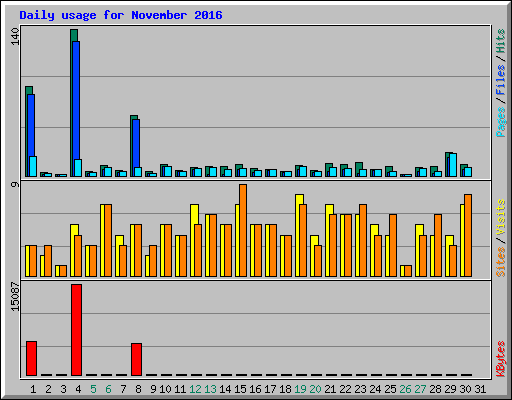512x400 pixels.
Task: Click the orange Sites bar for day 23
Action: click(363, 240)
